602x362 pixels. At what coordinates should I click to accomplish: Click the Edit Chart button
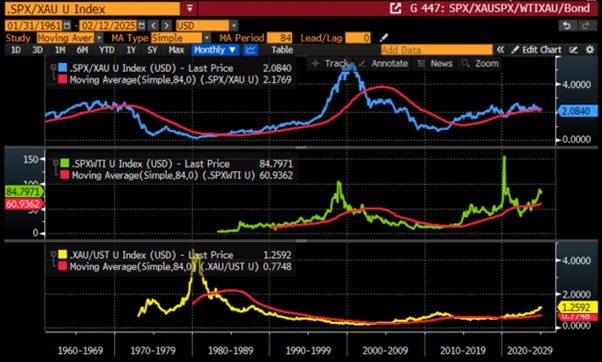pos(537,50)
